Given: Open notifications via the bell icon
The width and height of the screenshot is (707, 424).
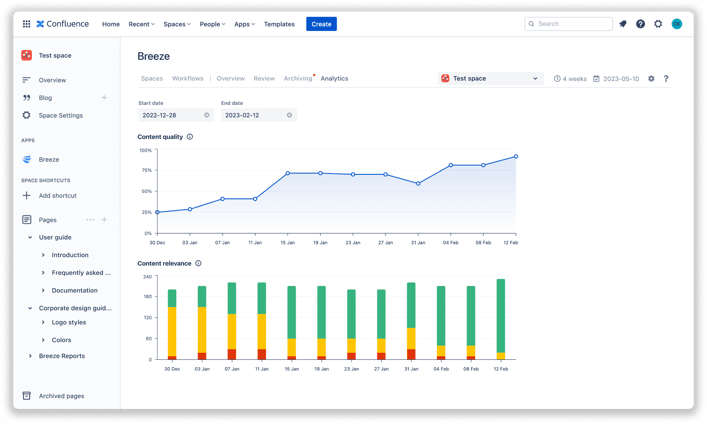Looking at the screenshot, I should click(623, 24).
